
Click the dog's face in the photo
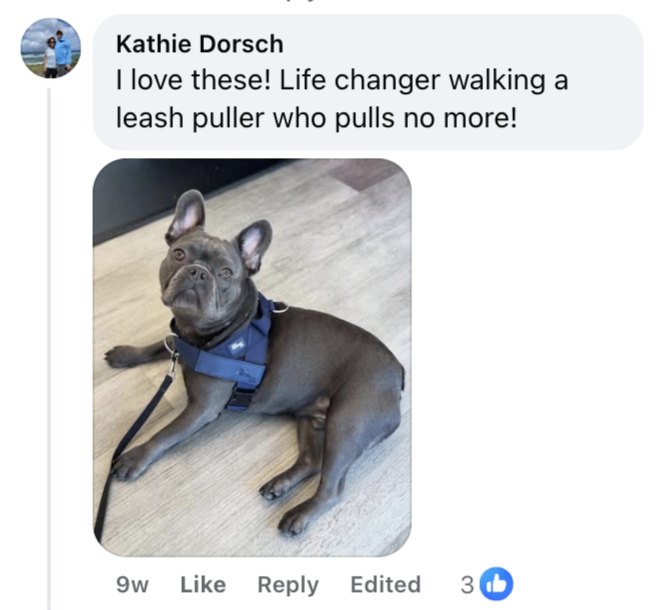[x=198, y=278]
